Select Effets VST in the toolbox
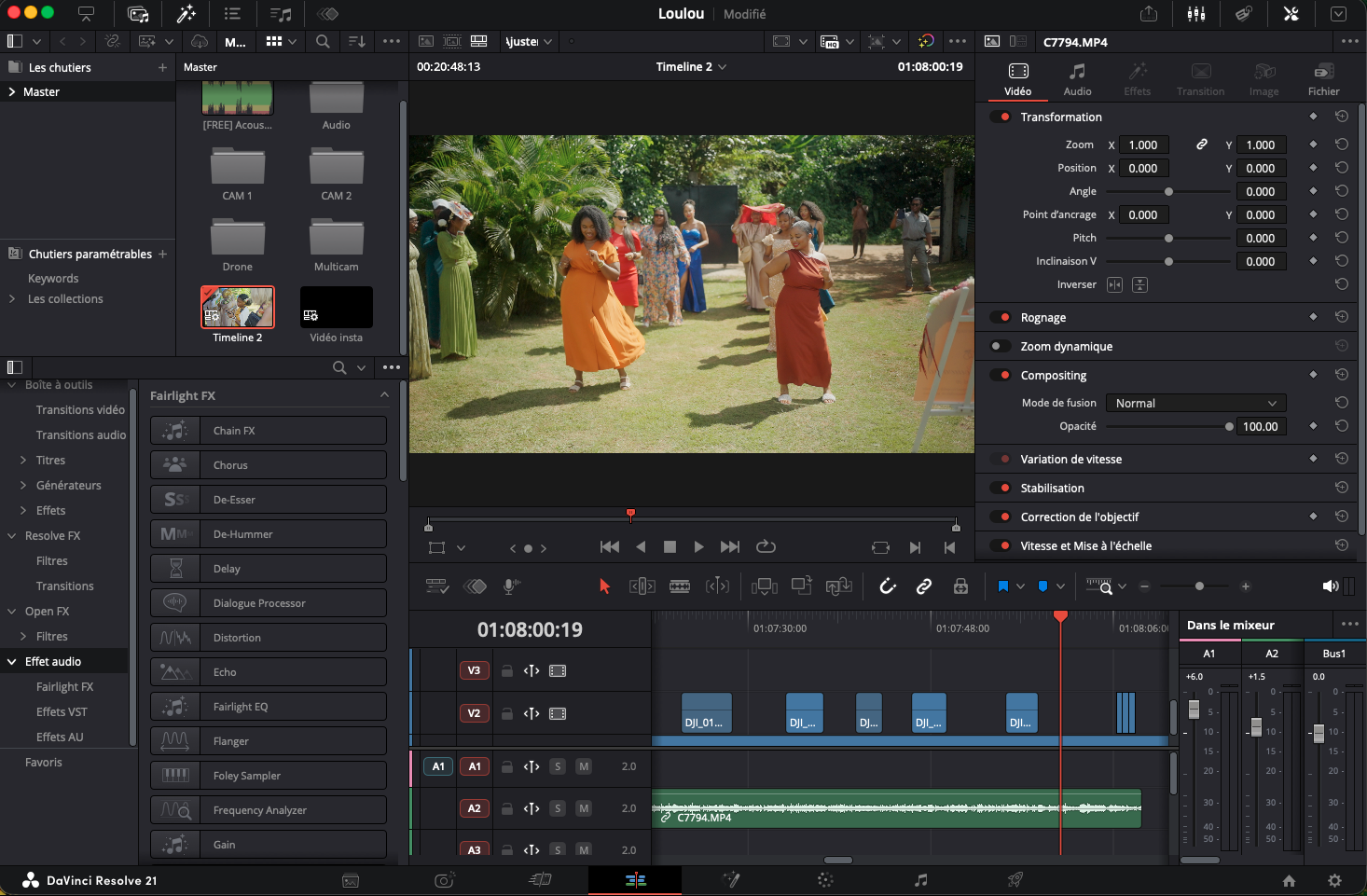 62,712
